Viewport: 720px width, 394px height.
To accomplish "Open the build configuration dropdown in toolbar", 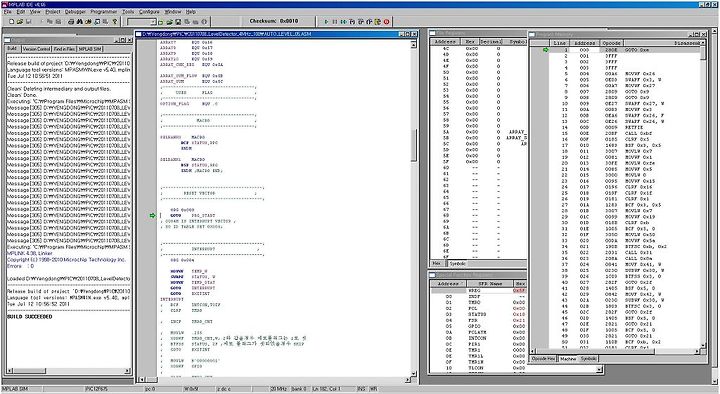I will [x=153, y=22].
